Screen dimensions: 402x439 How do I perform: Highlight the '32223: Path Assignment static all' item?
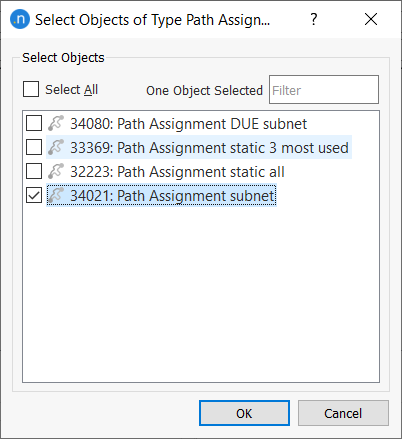coord(177,172)
